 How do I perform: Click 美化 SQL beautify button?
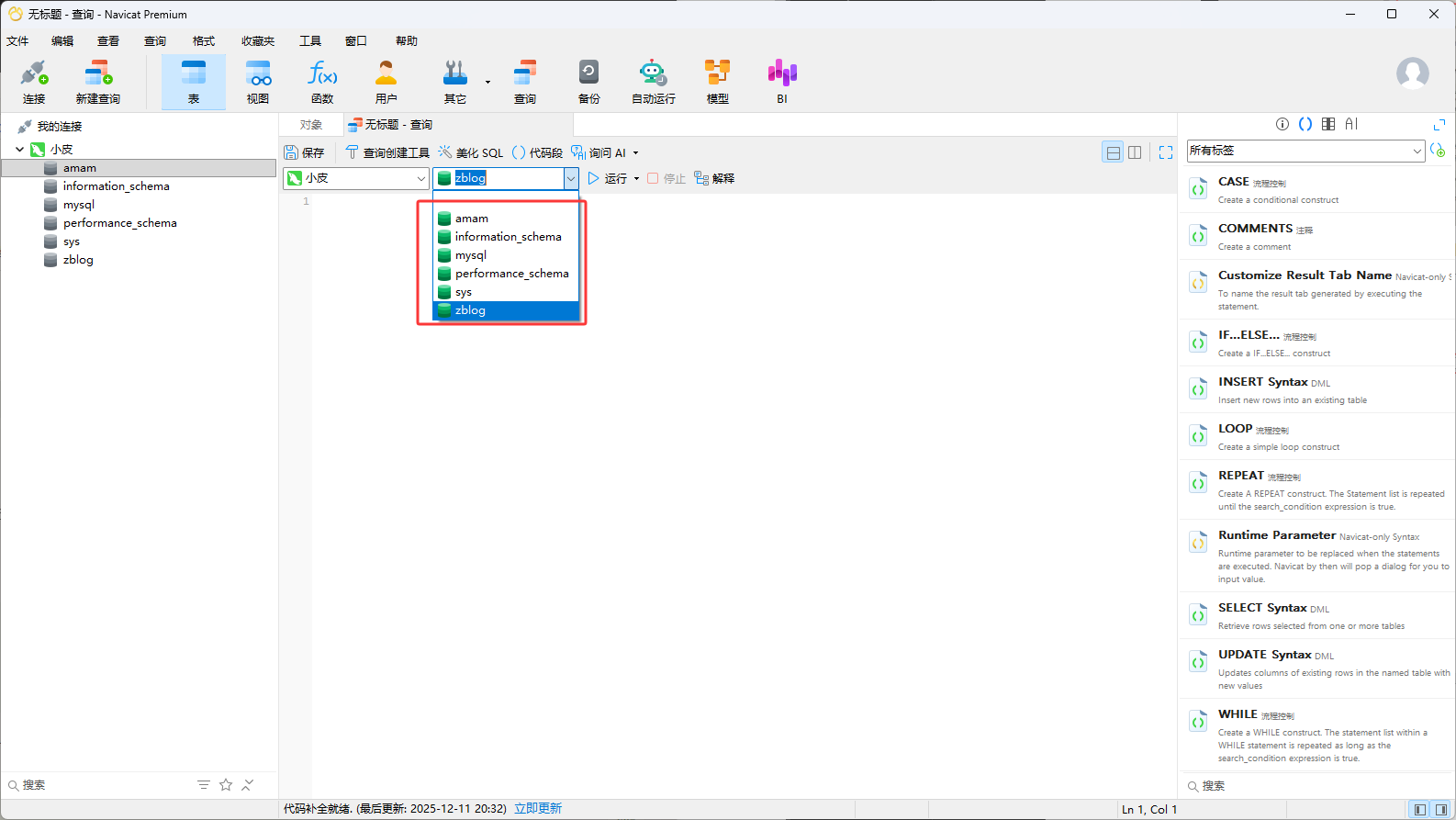[470, 152]
